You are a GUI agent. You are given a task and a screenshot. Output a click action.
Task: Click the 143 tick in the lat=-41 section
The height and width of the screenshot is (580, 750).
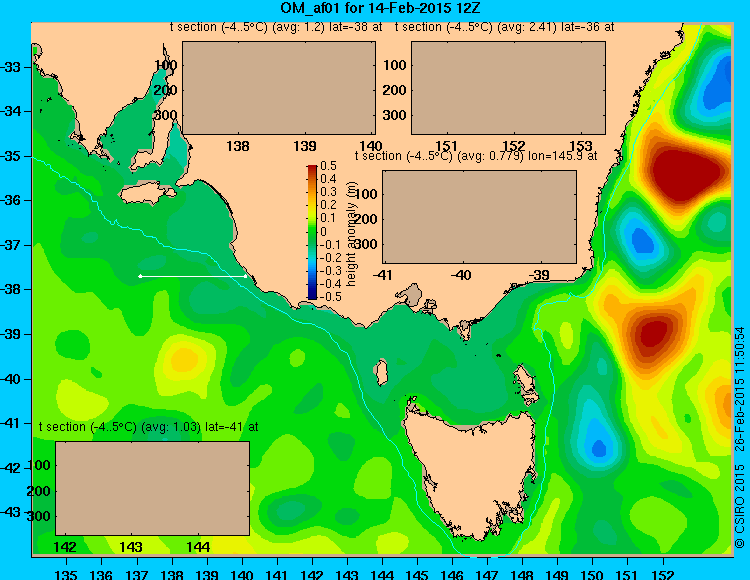coord(131,547)
